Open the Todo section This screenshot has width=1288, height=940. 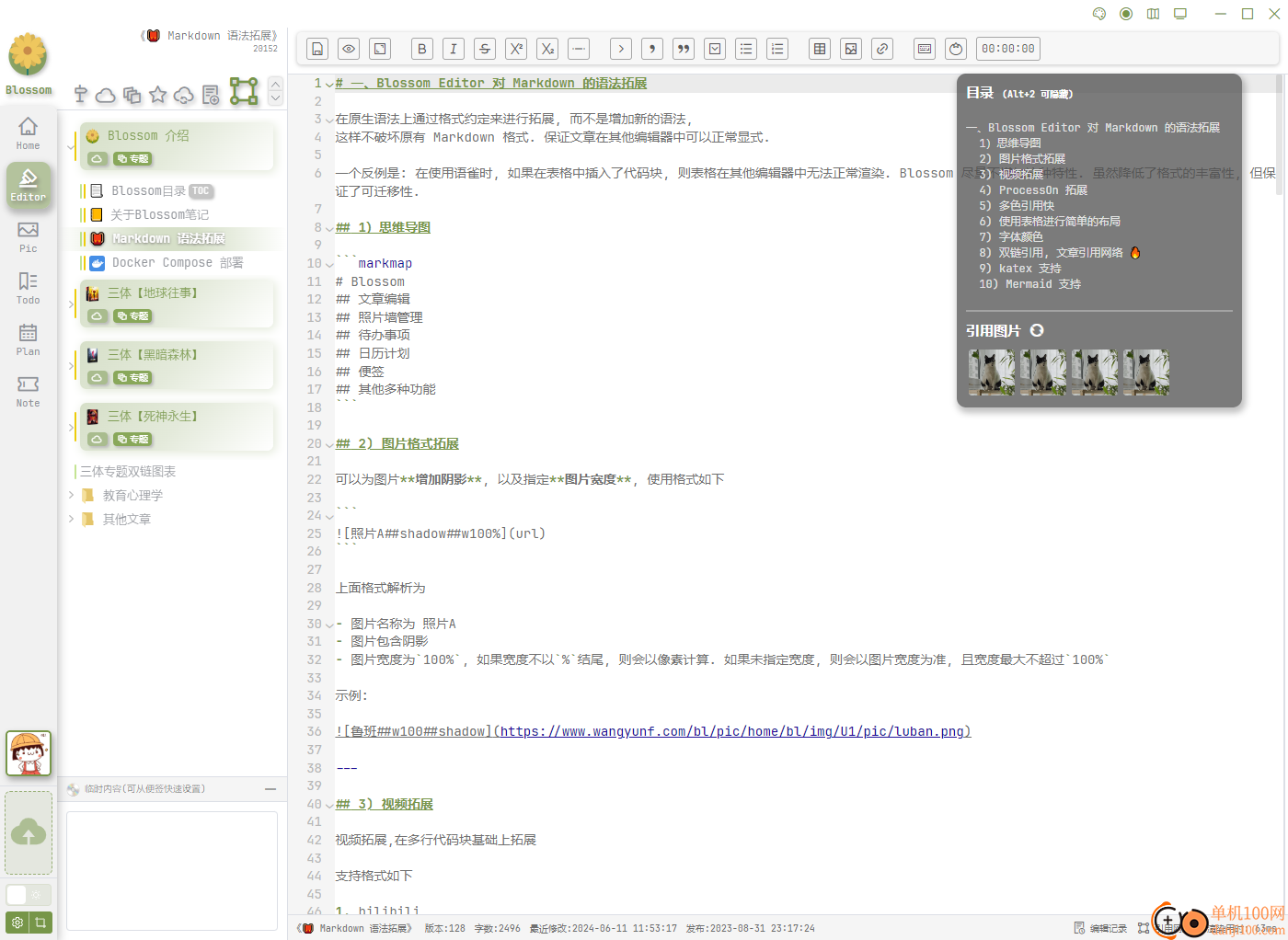pyautogui.click(x=29, y=288)
